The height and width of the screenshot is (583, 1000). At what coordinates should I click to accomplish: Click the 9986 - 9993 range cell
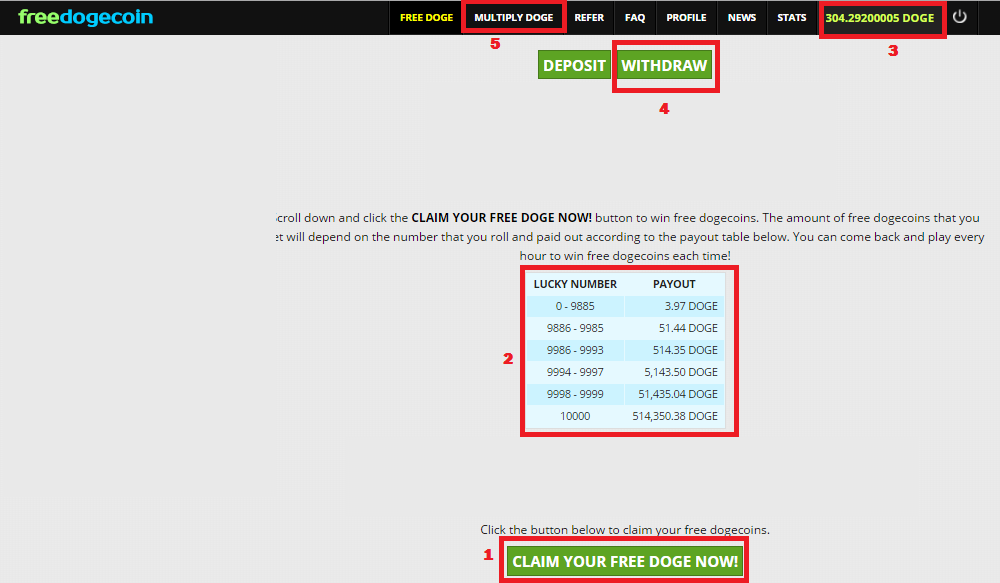point(575,350)
